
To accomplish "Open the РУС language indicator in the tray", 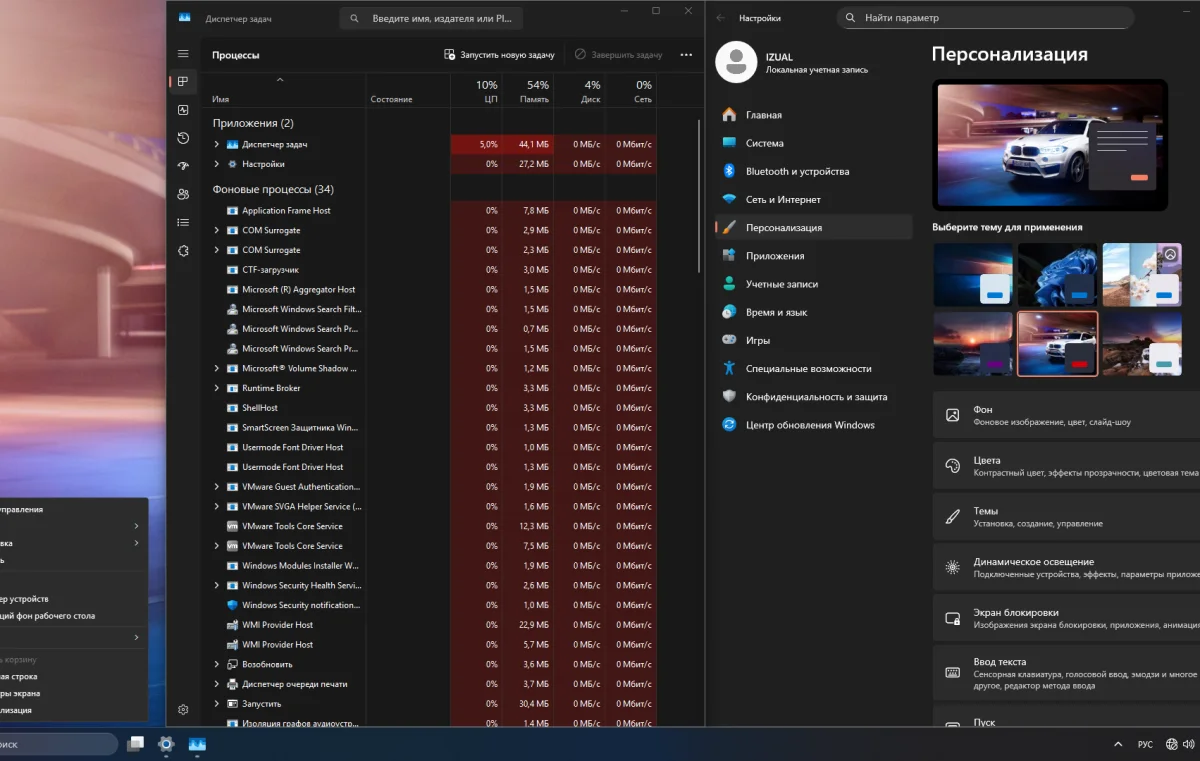I will [x=1146, y=744].
